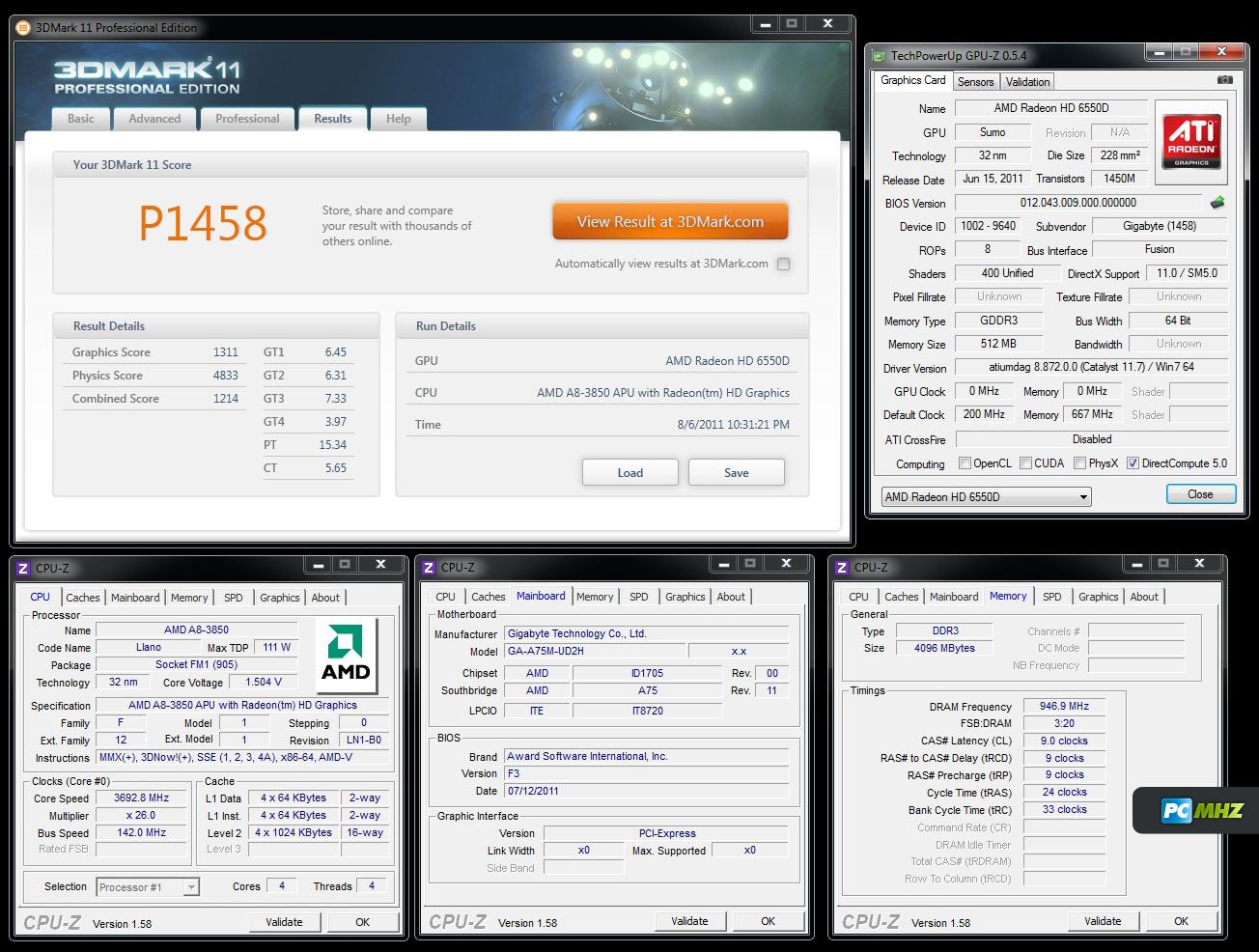Screen dimensions: 1259x952
Task: Click OK in the CPU-Z Memory window
Action: tap(1181, 921)
